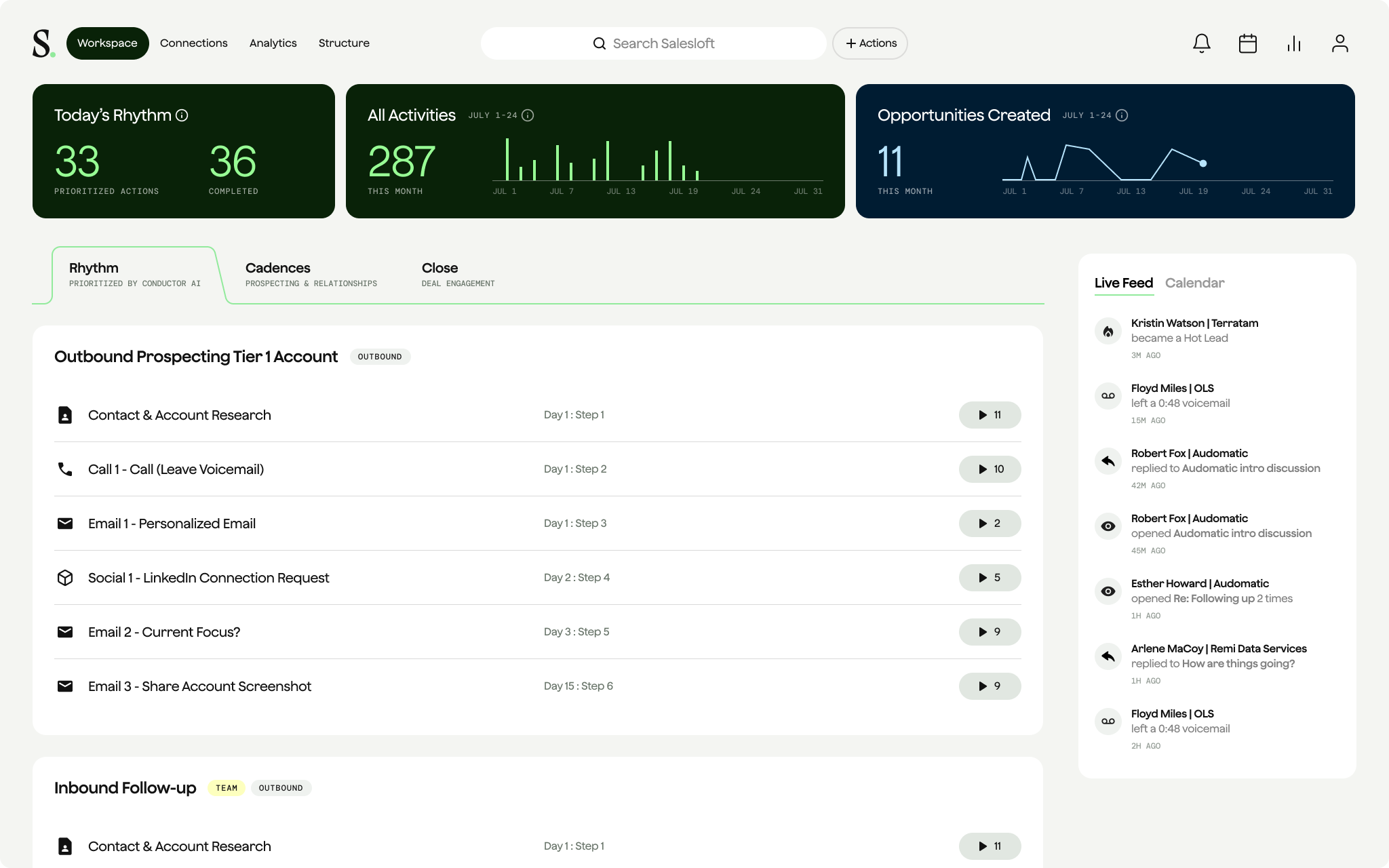Click 'Day 2 : Step 4' label
Screen dimensions: 1389x868
[x=576, y=578]
